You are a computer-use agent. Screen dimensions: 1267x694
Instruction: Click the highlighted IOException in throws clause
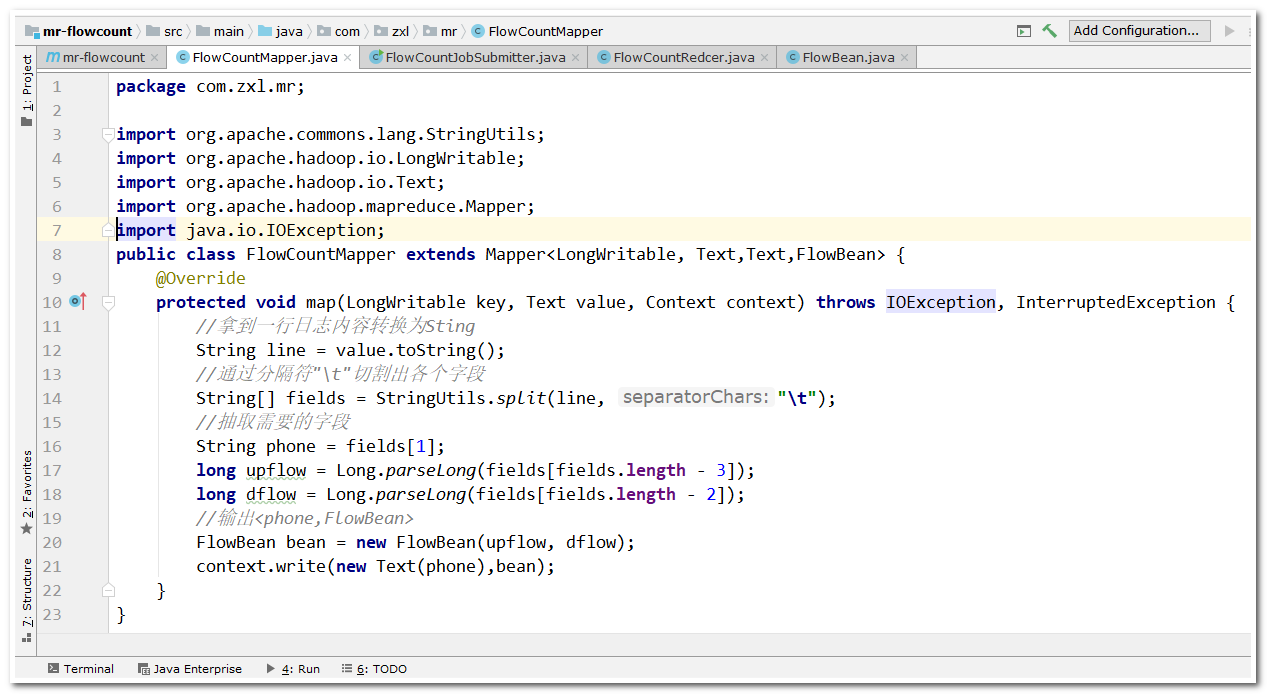pos(941,302)
